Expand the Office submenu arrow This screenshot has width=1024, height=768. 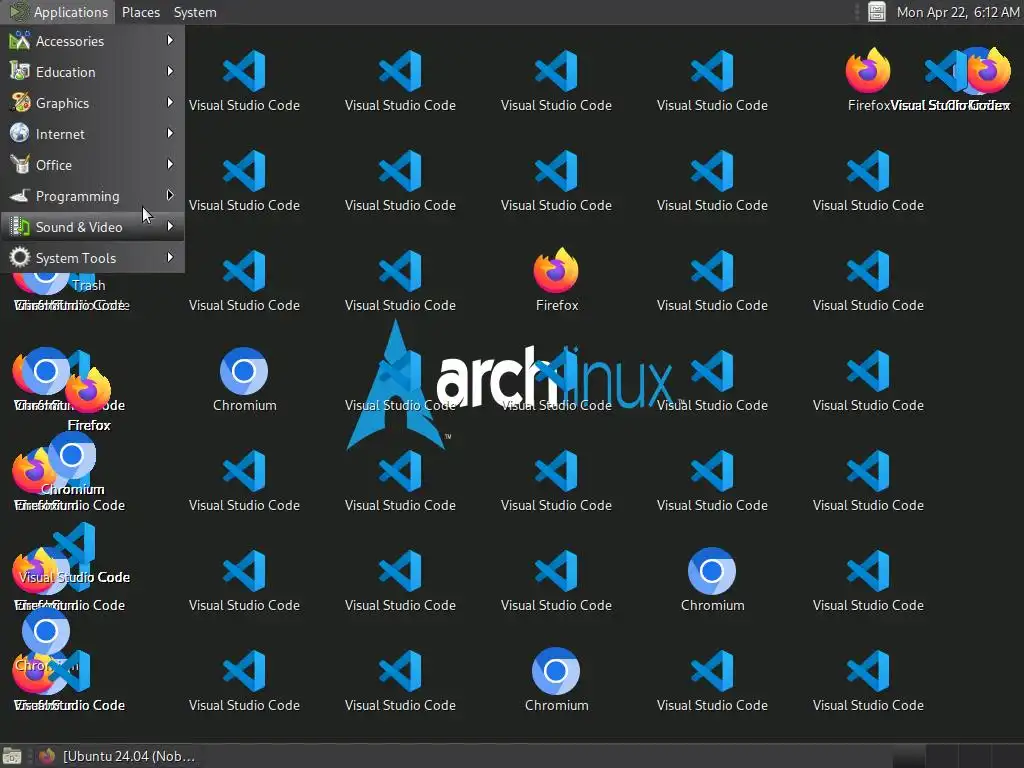[170, 164]
